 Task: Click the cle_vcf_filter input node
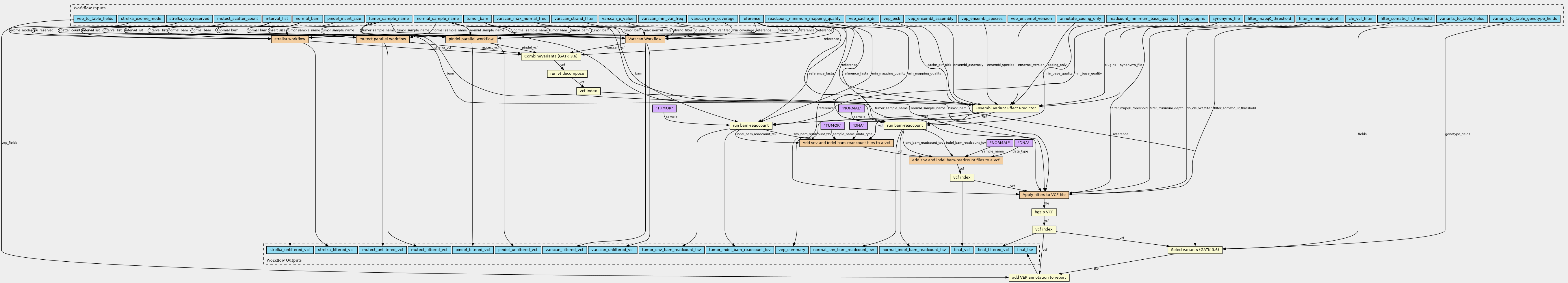[x=1359, y=19]
